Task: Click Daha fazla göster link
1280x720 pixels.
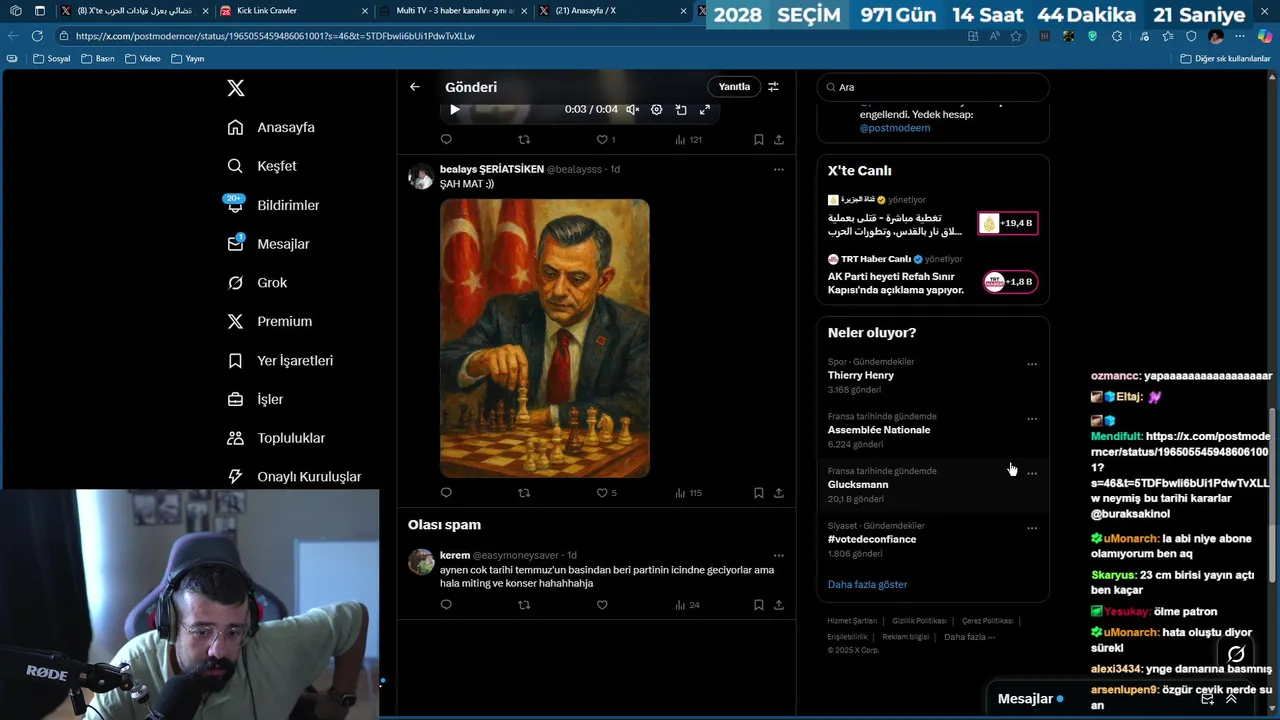Action: (x=867, y=584)
